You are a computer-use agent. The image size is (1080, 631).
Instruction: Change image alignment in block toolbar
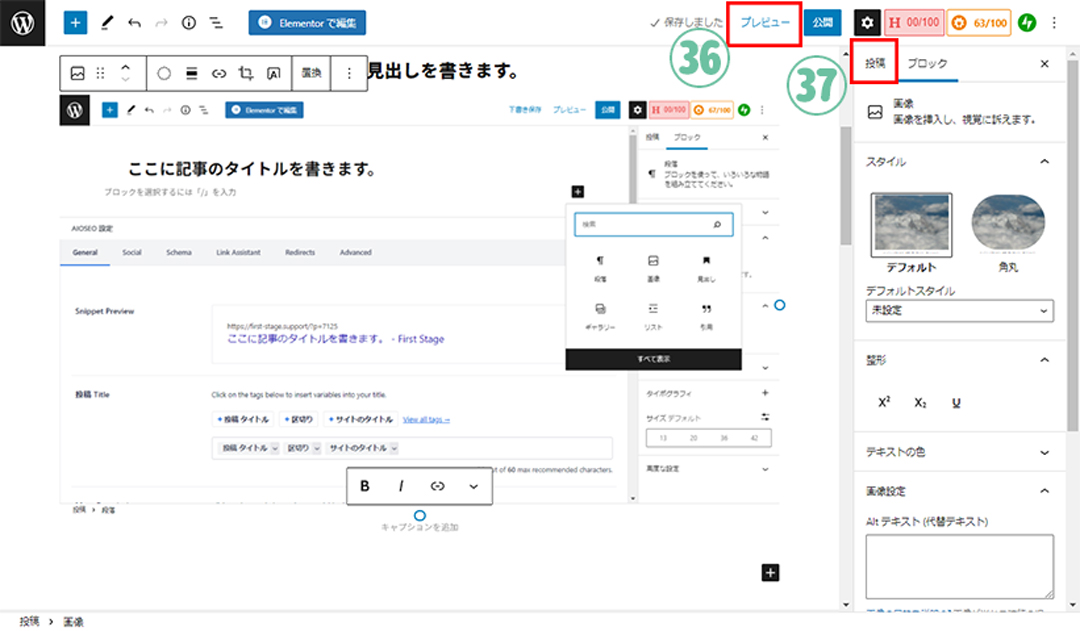point(192,73)
